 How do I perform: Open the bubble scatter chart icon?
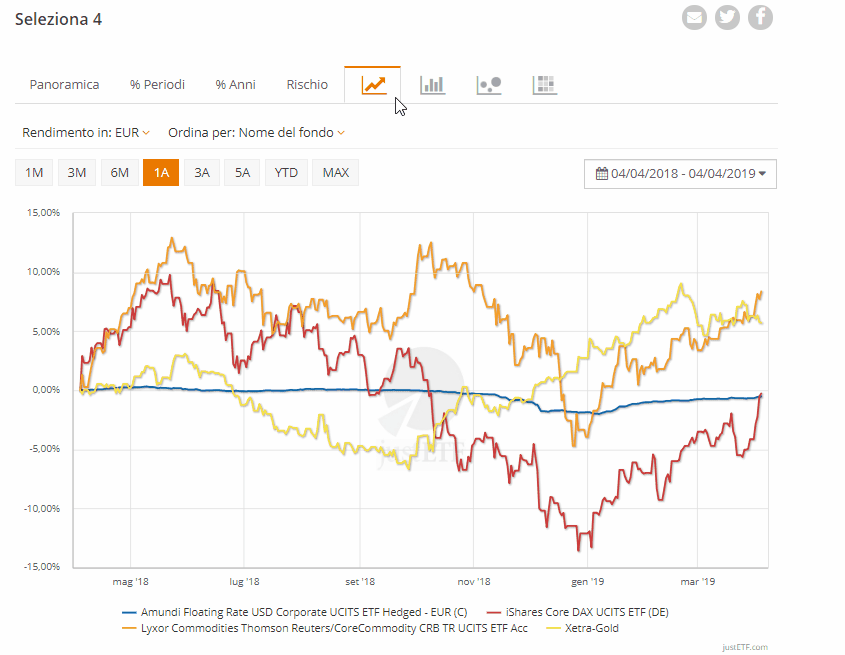(x=489, y=85)
